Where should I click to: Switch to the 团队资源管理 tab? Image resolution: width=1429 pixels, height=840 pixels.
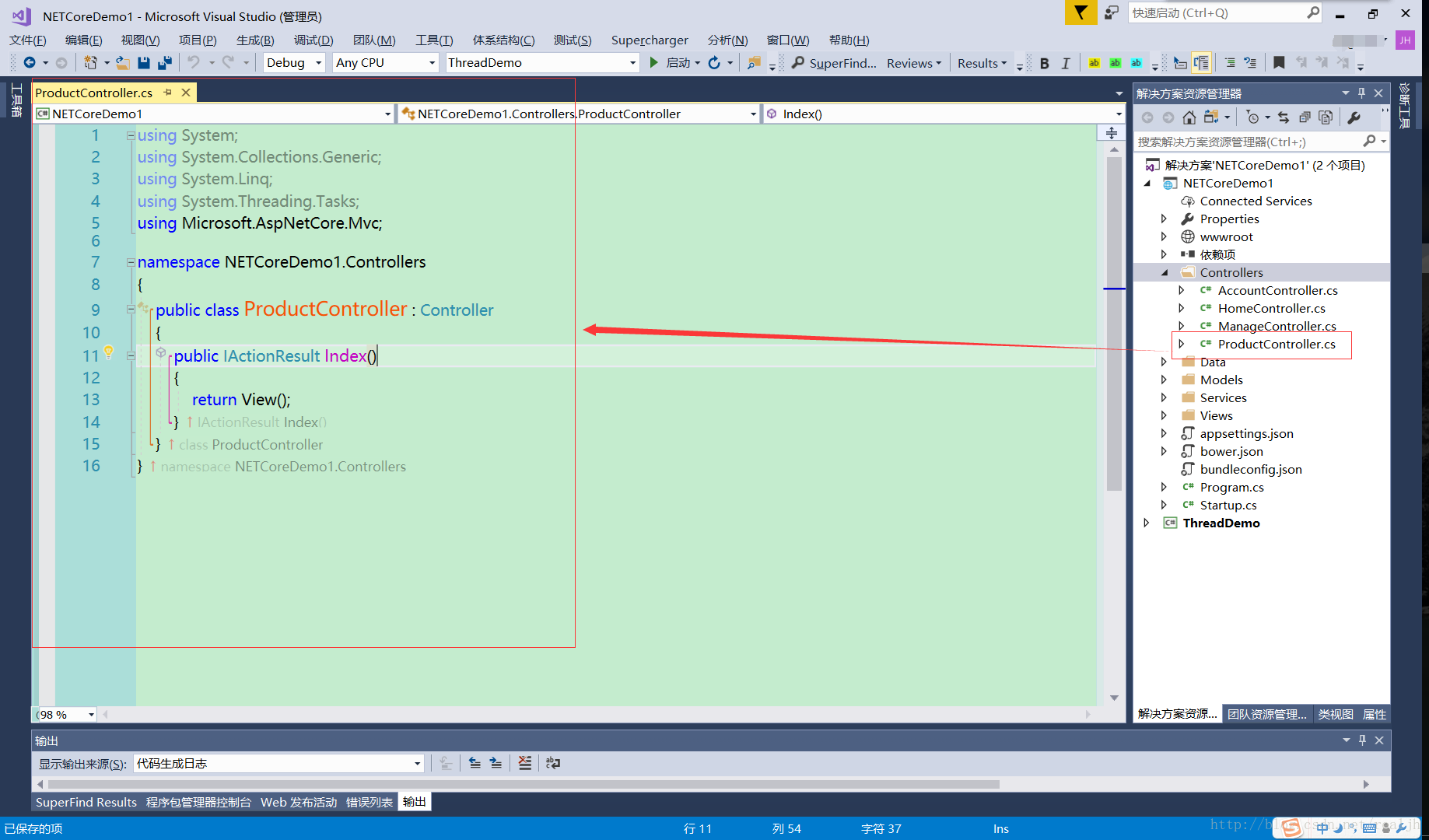pyautogui.click(x=1267, y=714)
